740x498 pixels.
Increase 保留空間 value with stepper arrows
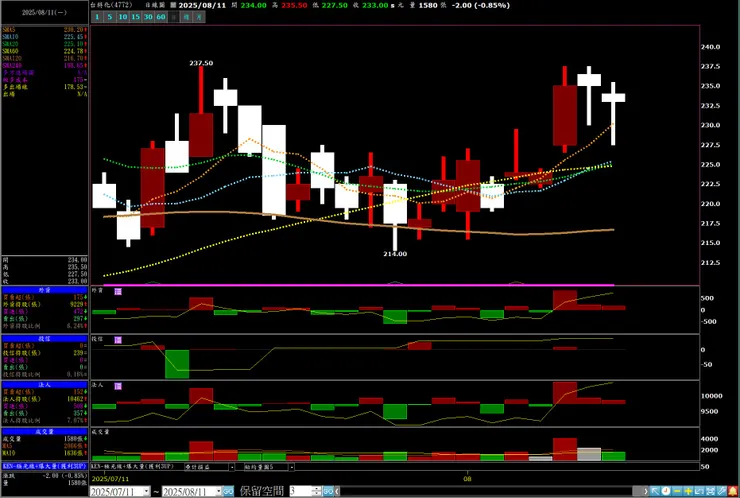point(318,489)
